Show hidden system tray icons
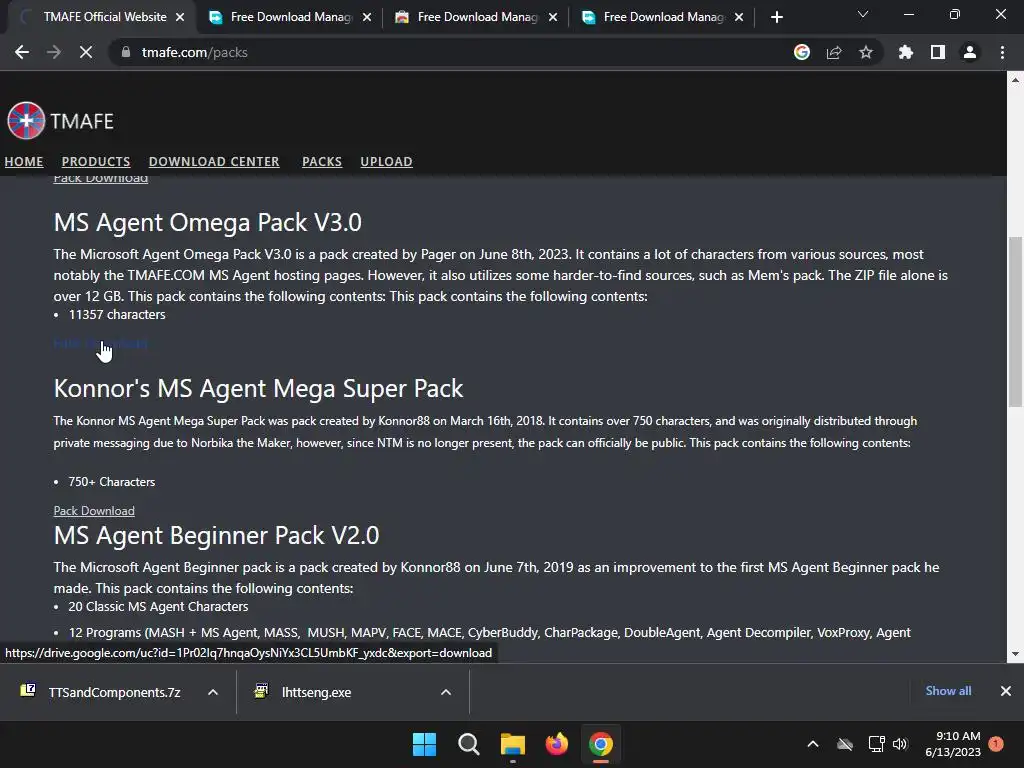1024x768 pixels. click(x=813, y=744)
